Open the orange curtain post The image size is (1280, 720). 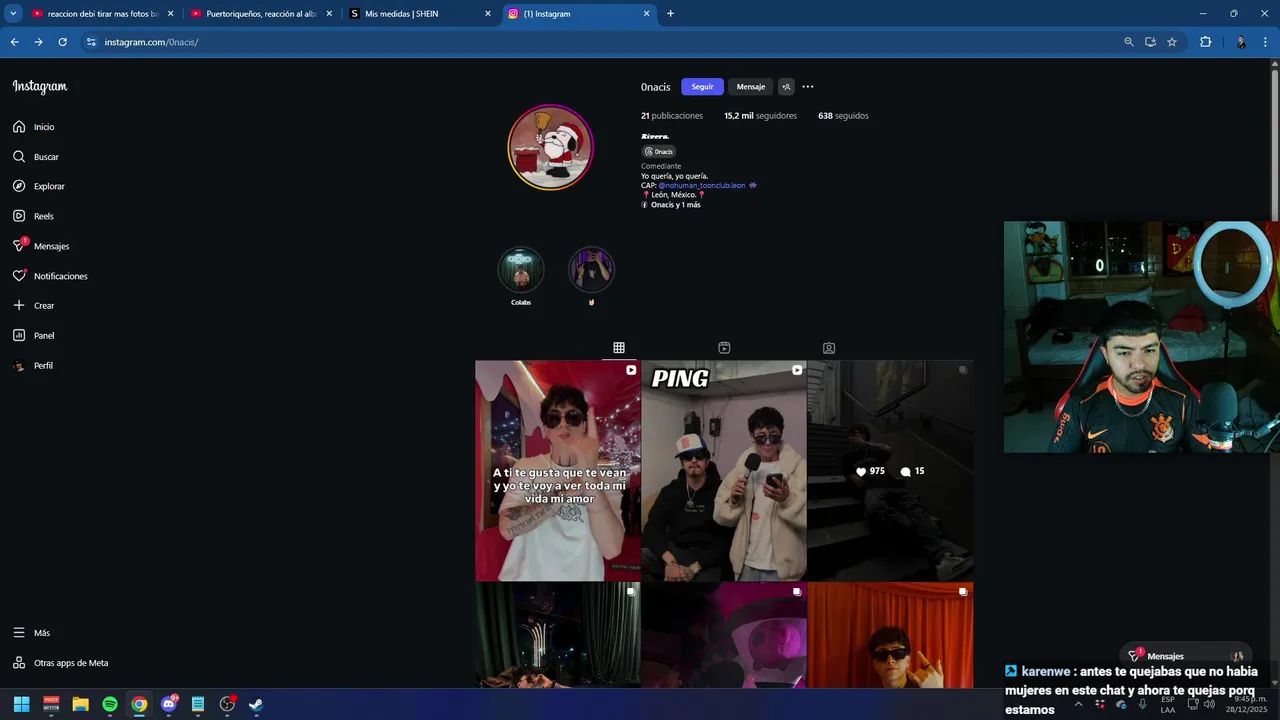890,636
